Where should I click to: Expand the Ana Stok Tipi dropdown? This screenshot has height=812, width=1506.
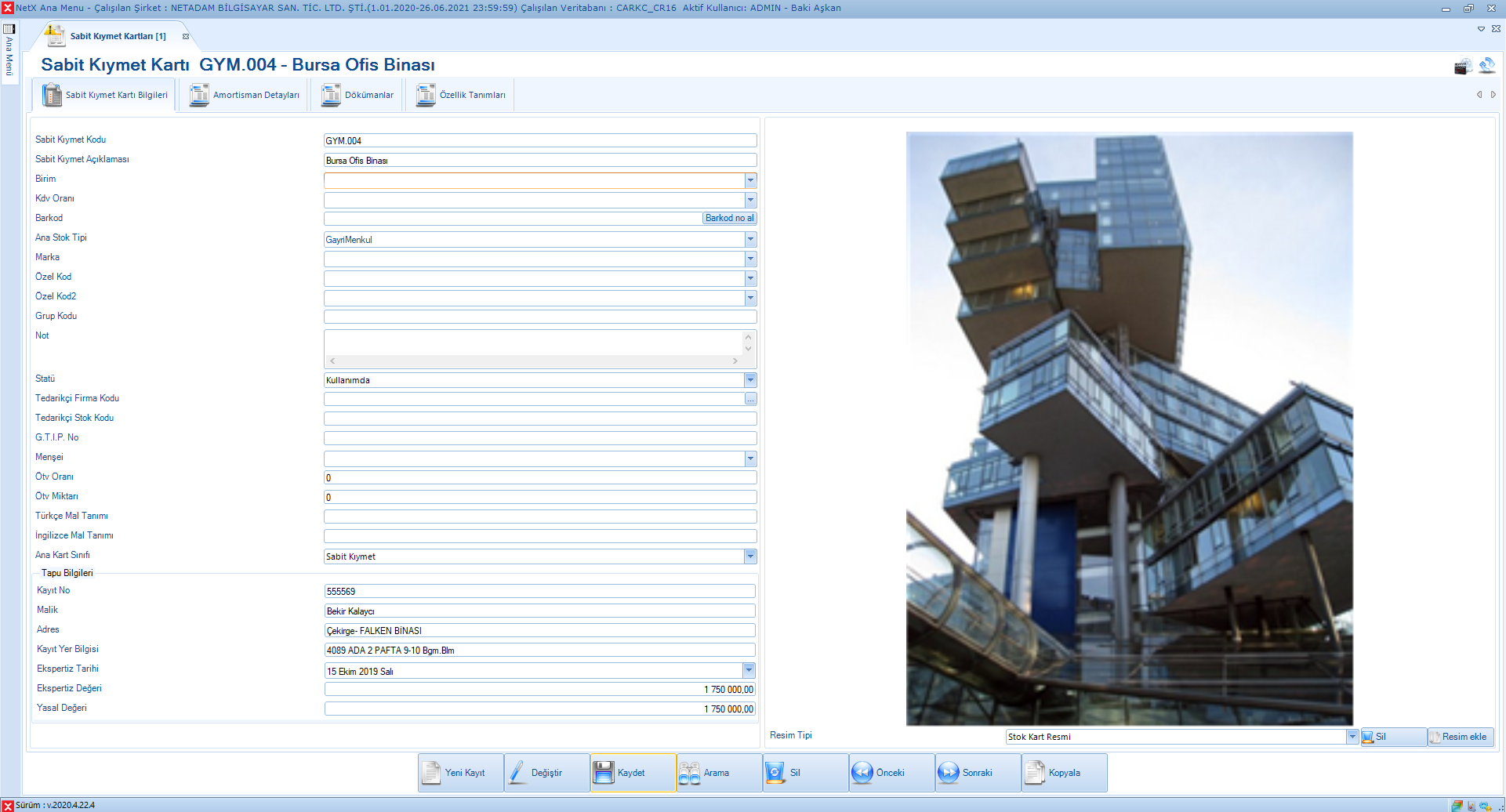click(x=750, y=239)
